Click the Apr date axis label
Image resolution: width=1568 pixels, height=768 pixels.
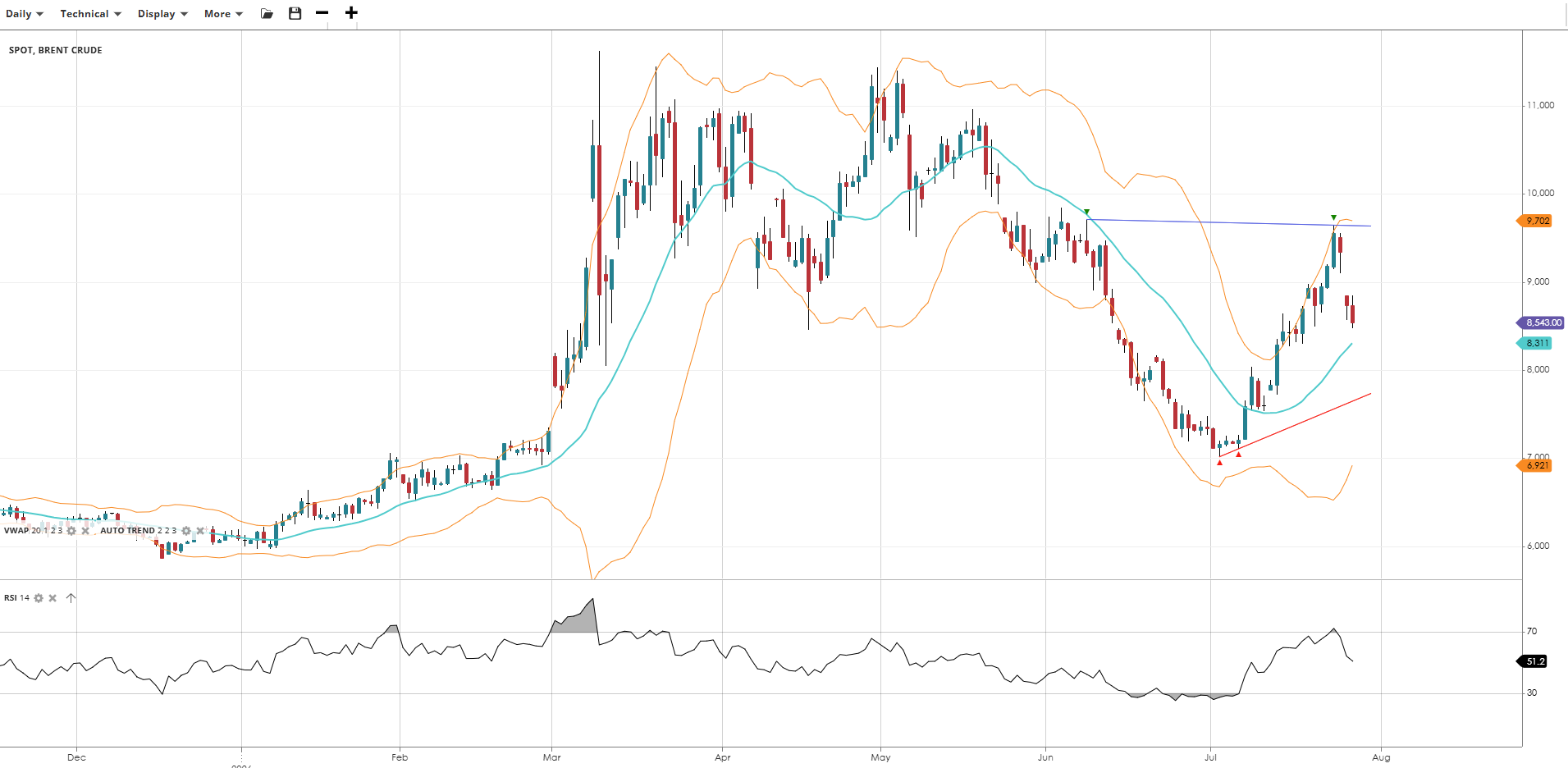723,757
